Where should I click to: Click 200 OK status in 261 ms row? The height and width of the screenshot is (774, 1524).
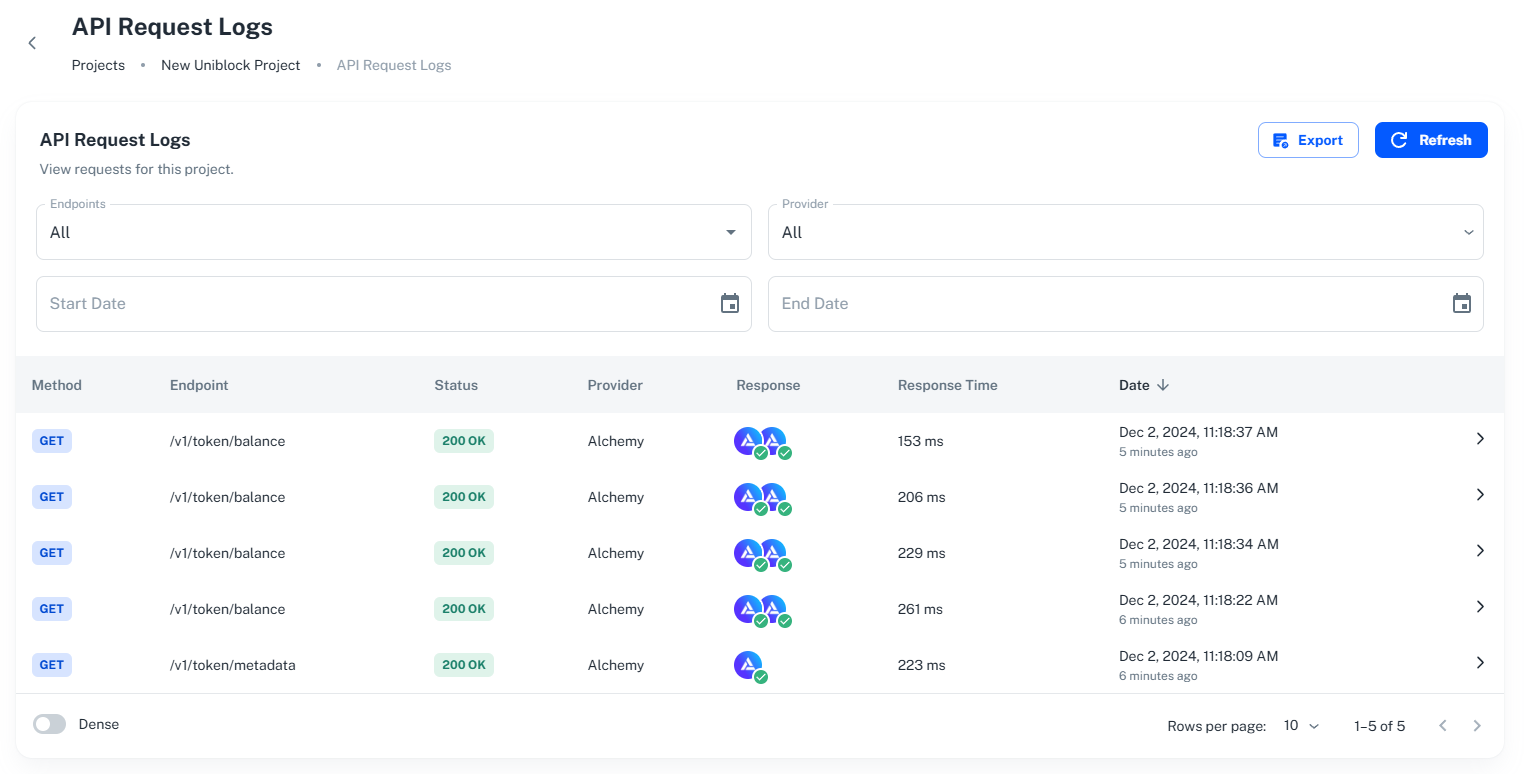point(464,609)
